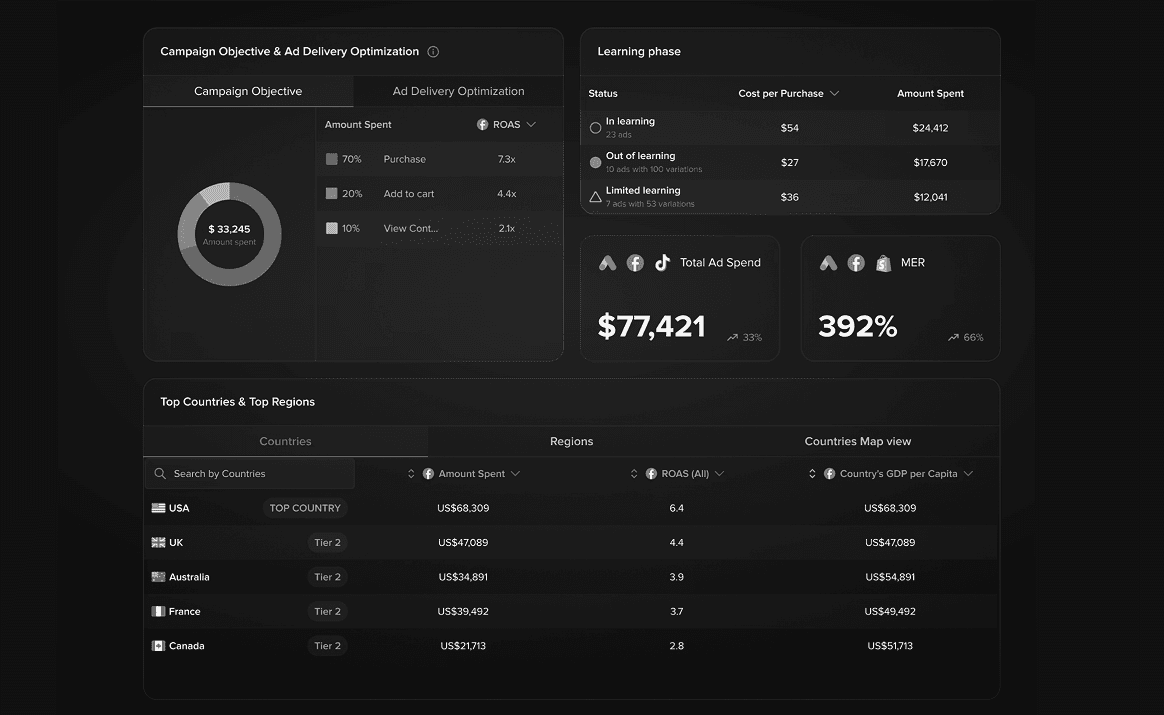Click Google Ads icon in MER card
The image size is (1164, 715).
coord(828,263)
